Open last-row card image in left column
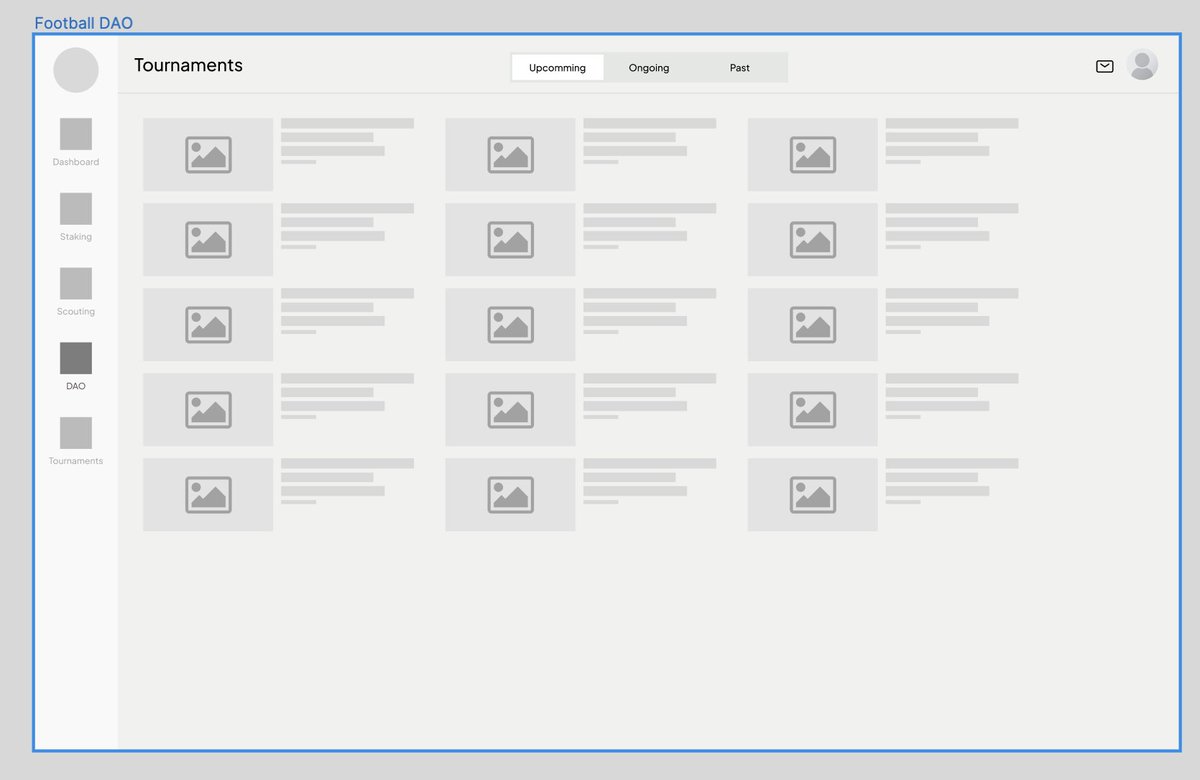Viewport: 1200px width, 780px height. tap(208, 495)
